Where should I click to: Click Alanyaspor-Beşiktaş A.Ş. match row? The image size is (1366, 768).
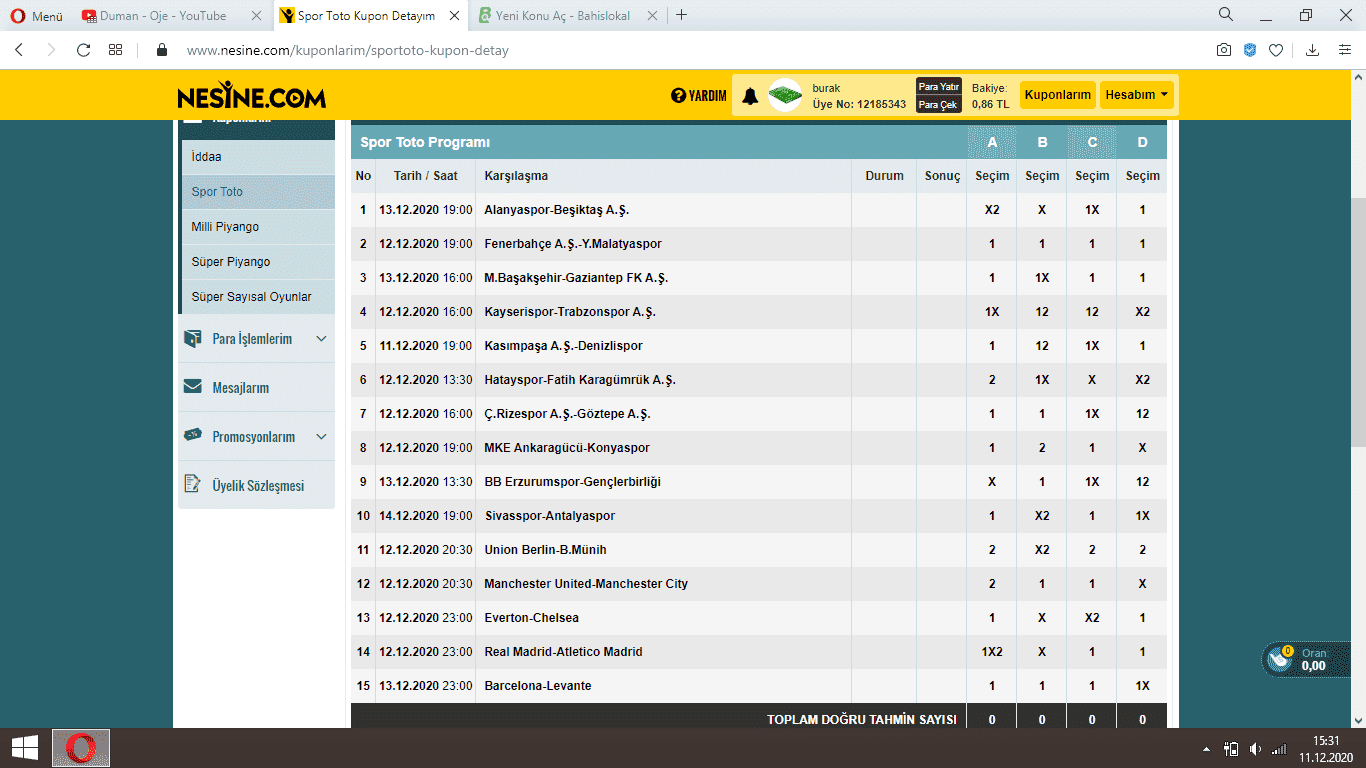click(x=759, y=210)
